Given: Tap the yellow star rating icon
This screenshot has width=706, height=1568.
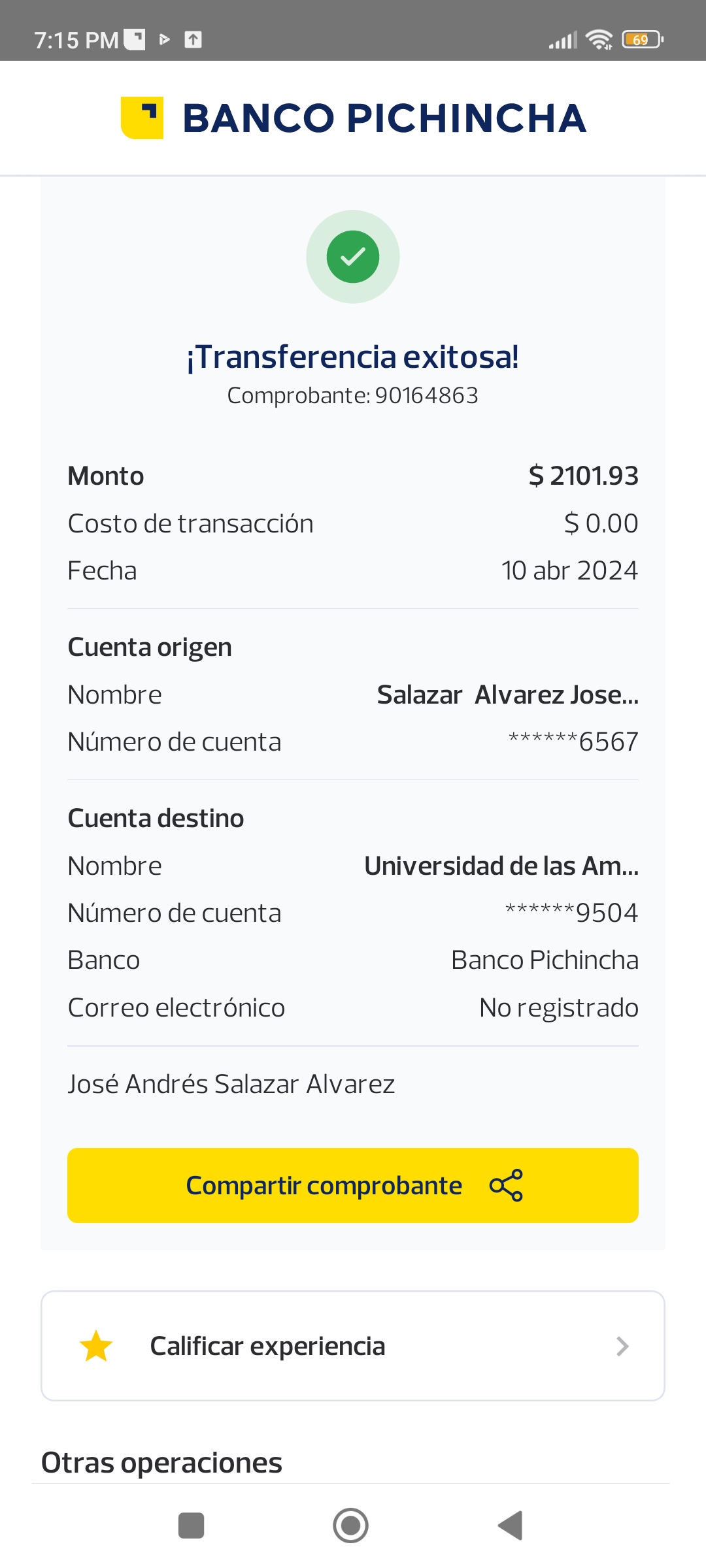Looking at the screenshot, I should pos(96,1346).
